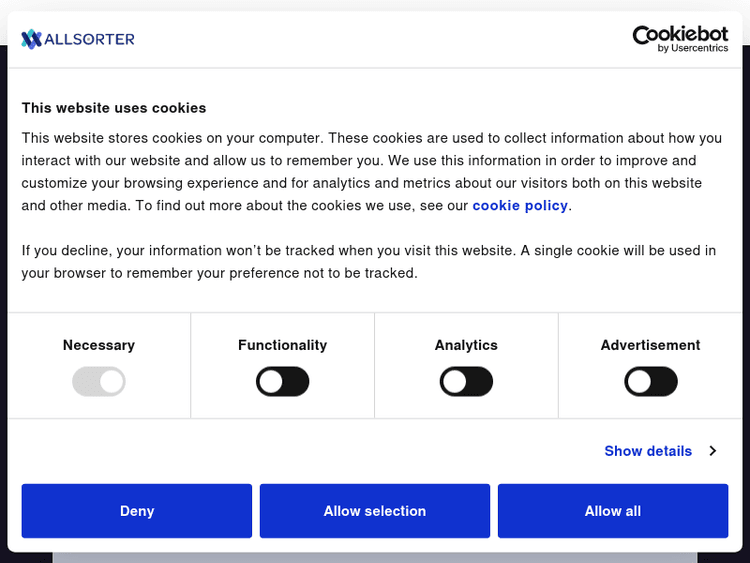Screen dimensions: 750x563
Task: Click the Allsorter X logo icon
Action: point(32,39)
